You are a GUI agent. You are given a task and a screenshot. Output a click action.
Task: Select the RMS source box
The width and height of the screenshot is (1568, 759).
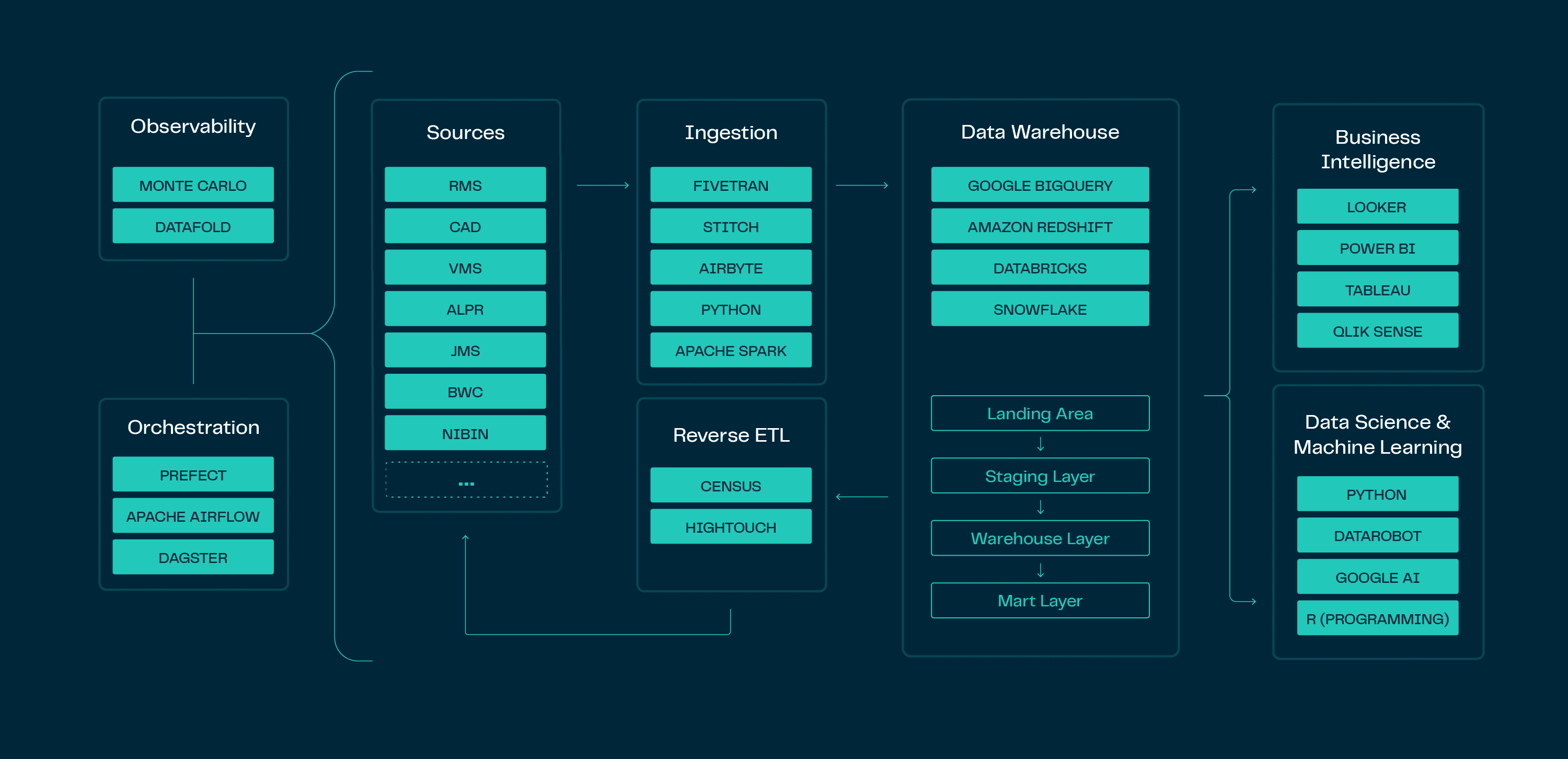coord(465,185)
